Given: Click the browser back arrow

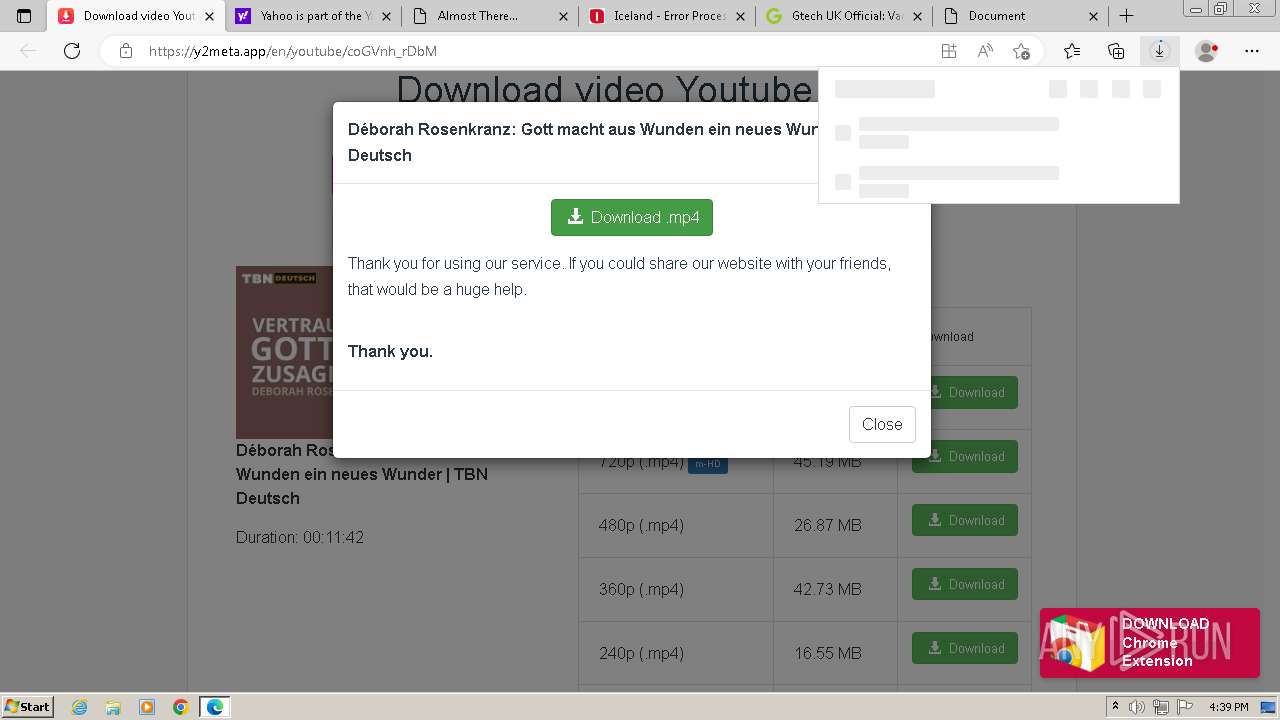Looking at the screenshot, I should (28, 51).
